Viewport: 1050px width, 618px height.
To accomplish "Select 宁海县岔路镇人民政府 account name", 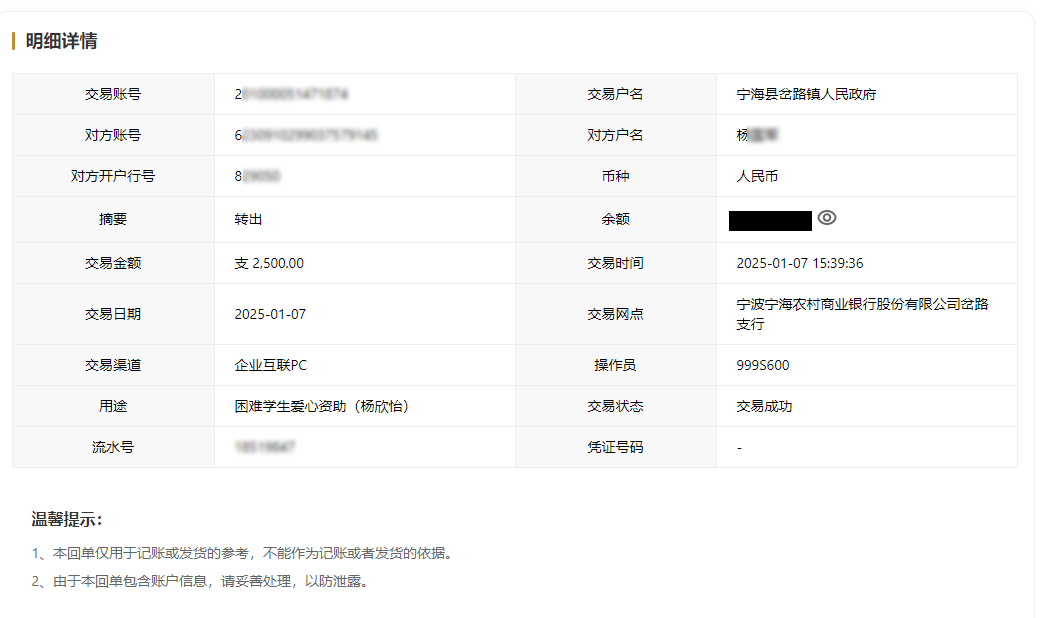I will [x=806, y=94].
